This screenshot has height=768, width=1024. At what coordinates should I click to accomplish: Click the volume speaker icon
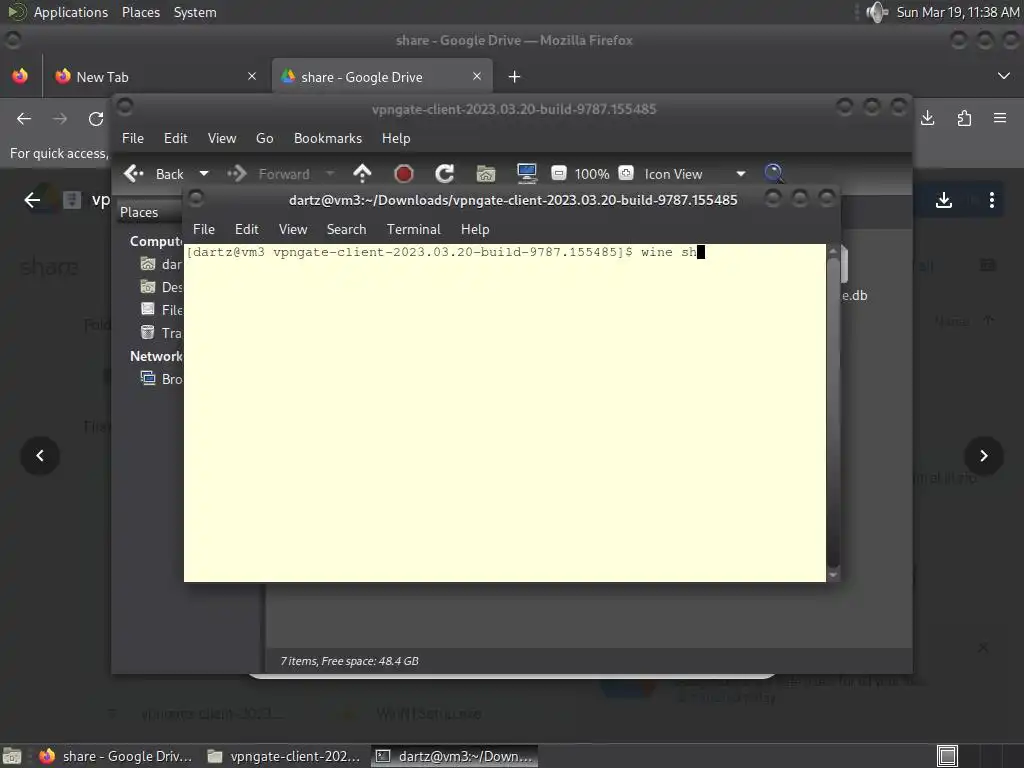point(876,12)
